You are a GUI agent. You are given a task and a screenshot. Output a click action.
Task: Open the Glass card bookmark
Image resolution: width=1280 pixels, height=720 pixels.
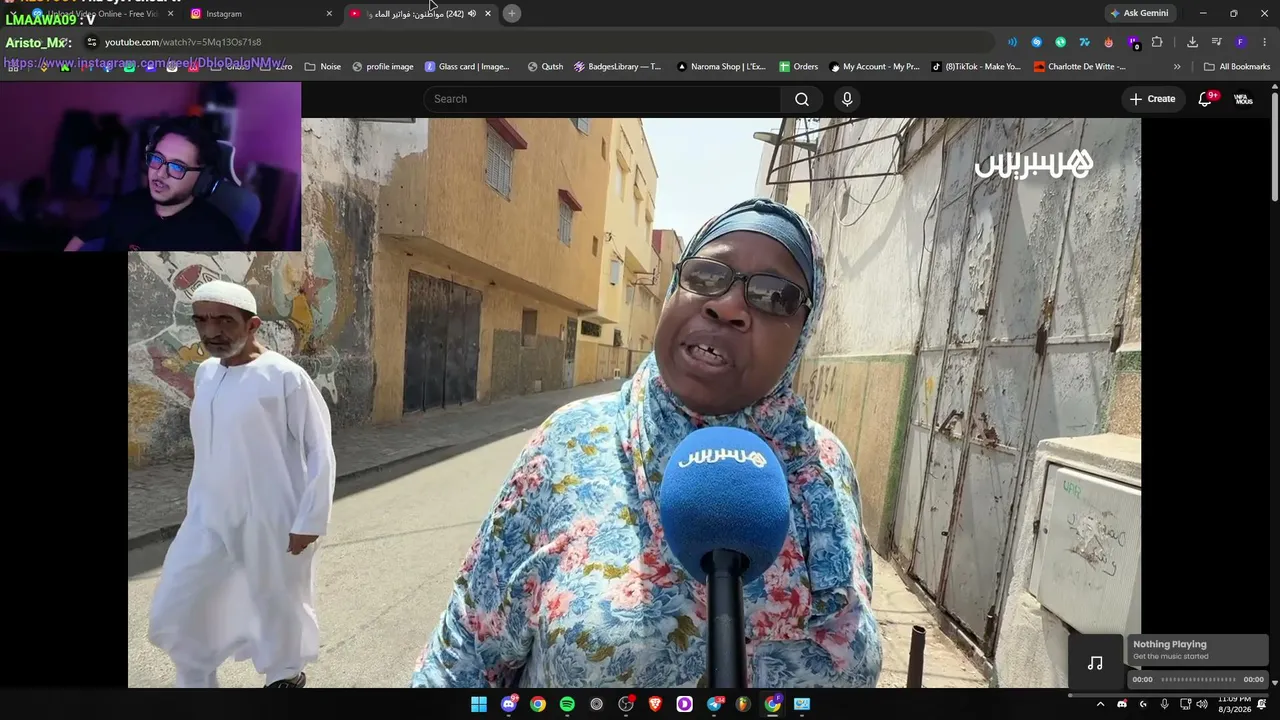(467, 67)
